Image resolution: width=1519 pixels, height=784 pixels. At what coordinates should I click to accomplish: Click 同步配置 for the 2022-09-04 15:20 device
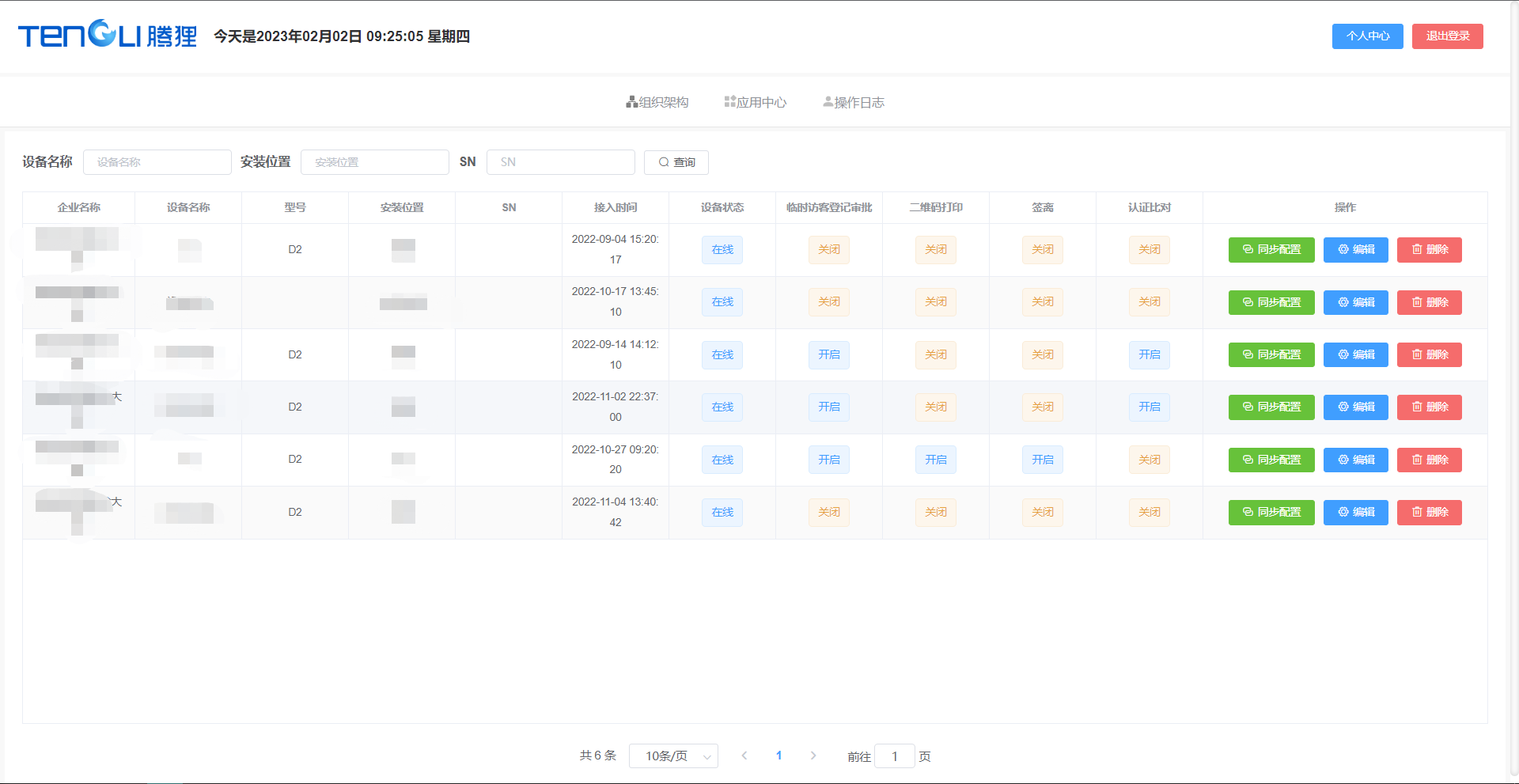(x=1271, y=250)
